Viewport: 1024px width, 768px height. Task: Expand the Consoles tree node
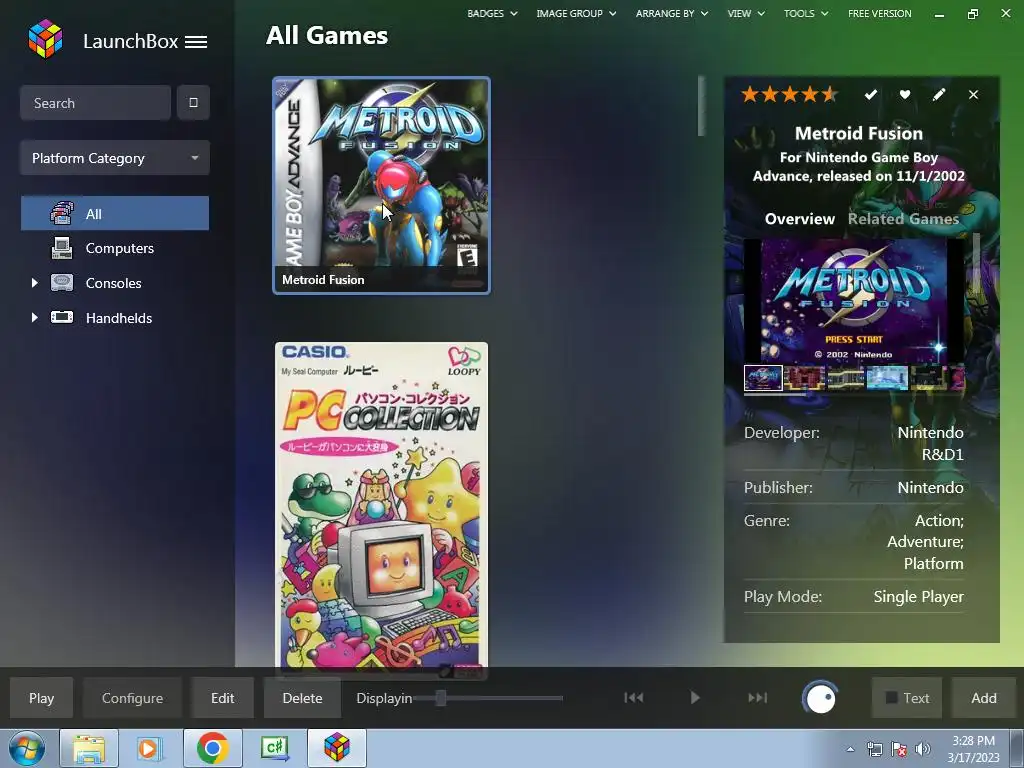35,283
